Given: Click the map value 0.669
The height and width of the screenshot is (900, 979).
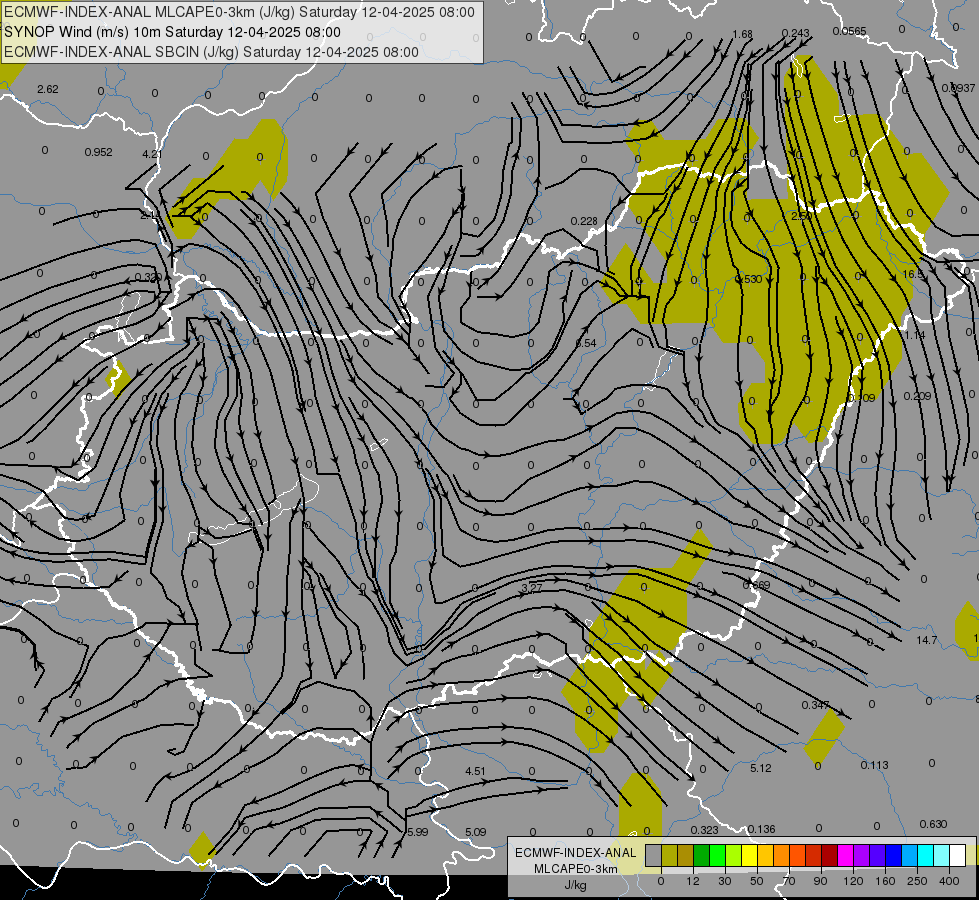Looking at the screenshot, I should [756, 585].
